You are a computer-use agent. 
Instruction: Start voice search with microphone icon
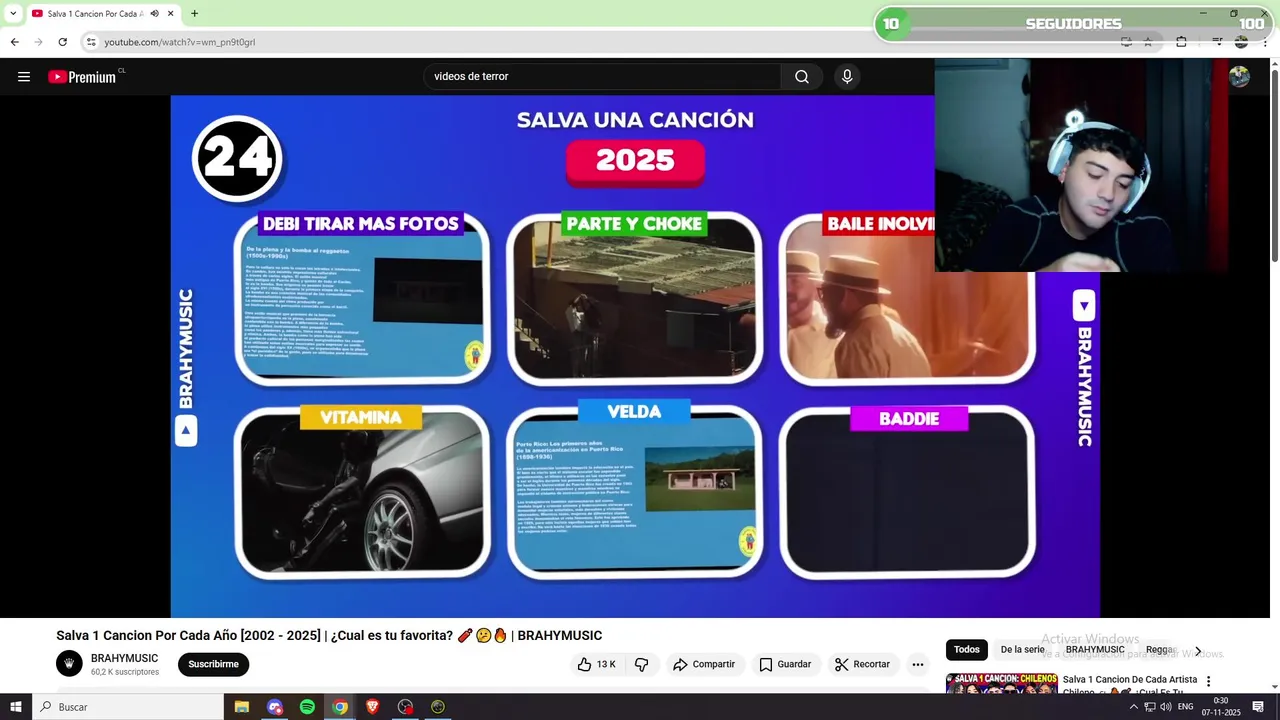[847, 77]
